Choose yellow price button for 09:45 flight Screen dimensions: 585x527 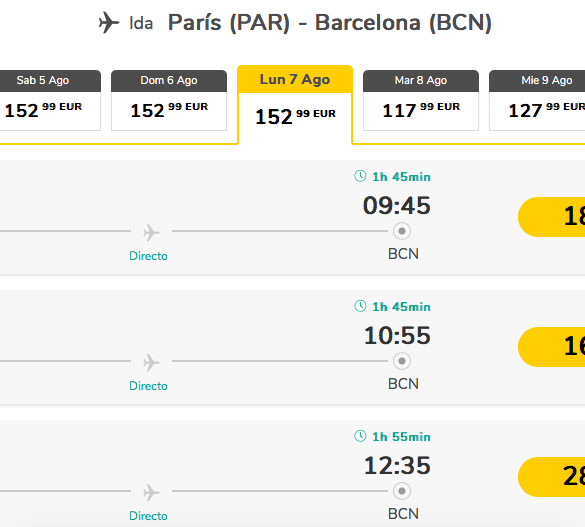pyautogui.click(x=551, y=217)
